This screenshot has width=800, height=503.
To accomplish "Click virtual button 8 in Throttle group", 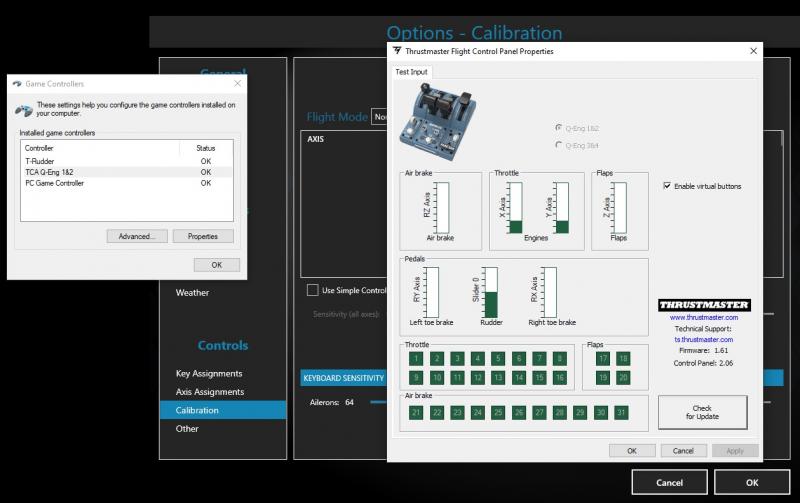I will coord(560,359).
